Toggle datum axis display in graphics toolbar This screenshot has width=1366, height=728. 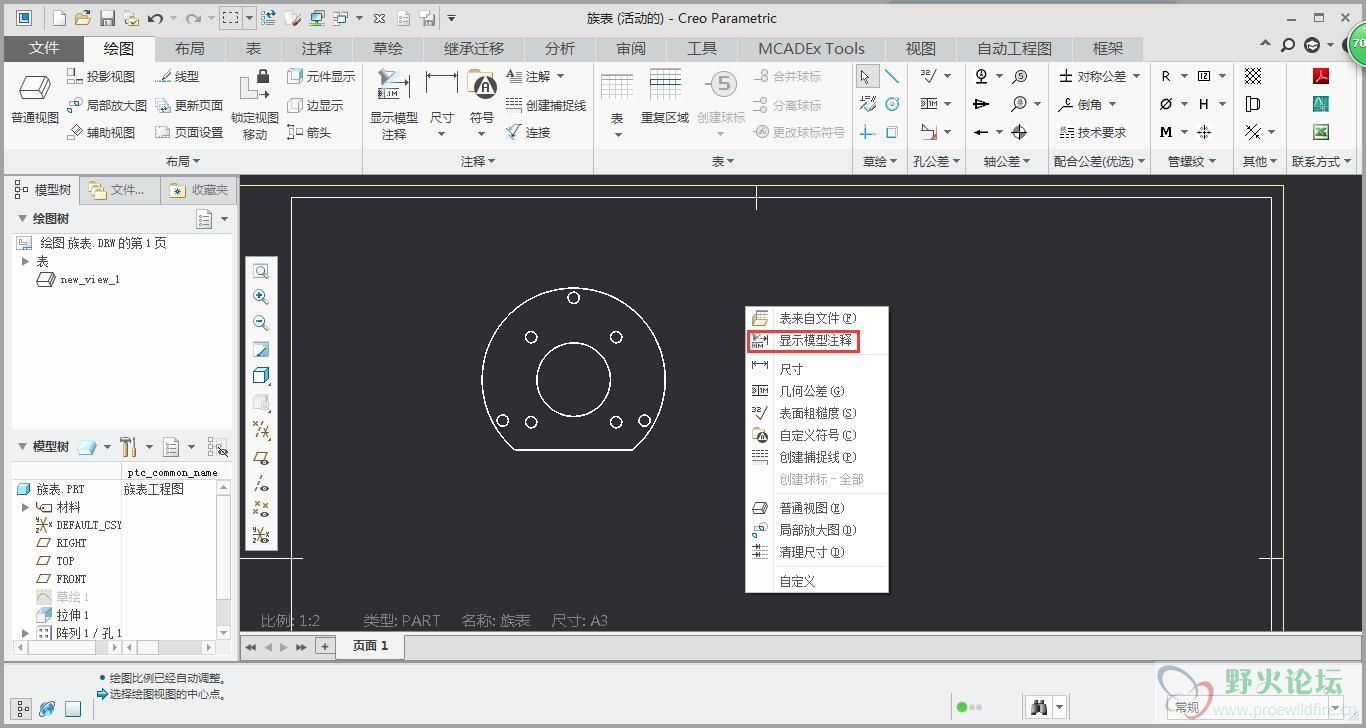[x=261, y=484]
